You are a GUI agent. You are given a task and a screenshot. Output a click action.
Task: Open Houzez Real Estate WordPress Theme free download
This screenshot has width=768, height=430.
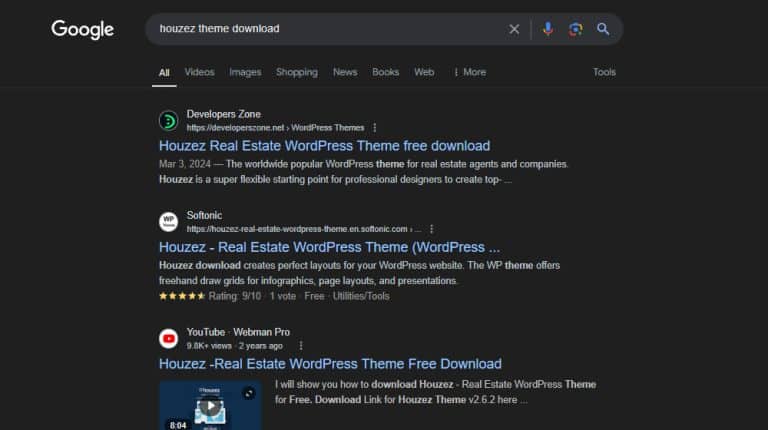point(324,146)
